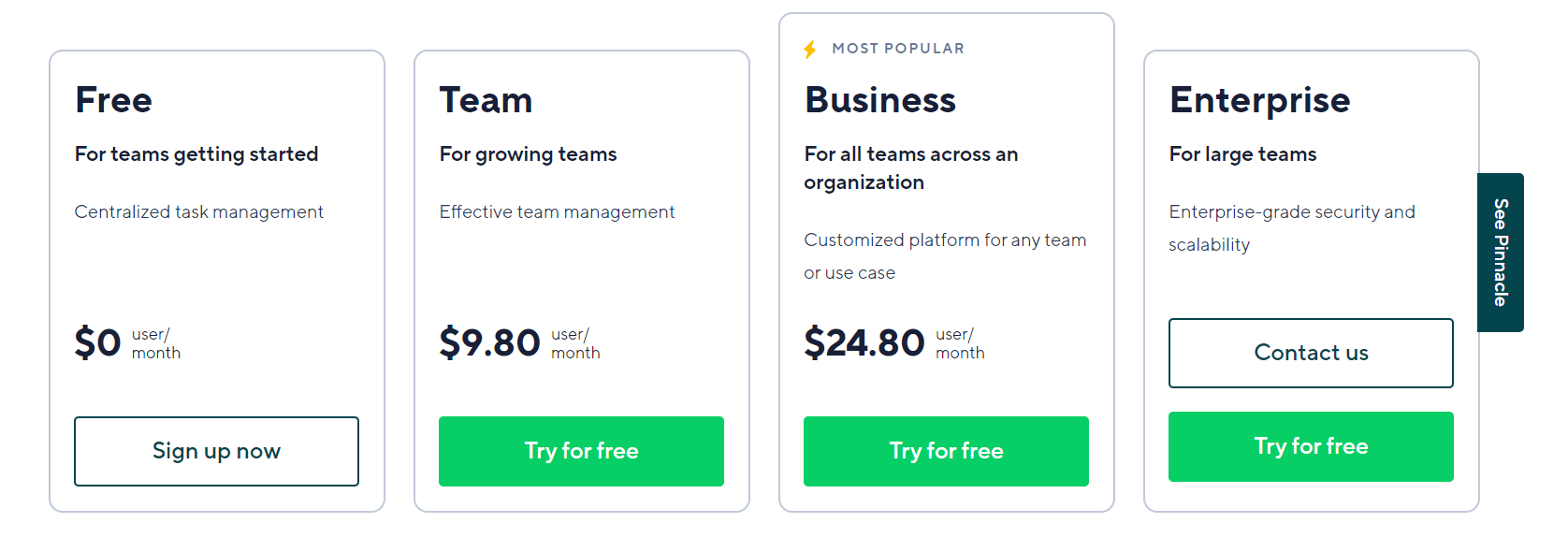
Task: Click 'Enterprise-grade security and scalability' text
Action: pyautogui.click(x=1292, y=228)
